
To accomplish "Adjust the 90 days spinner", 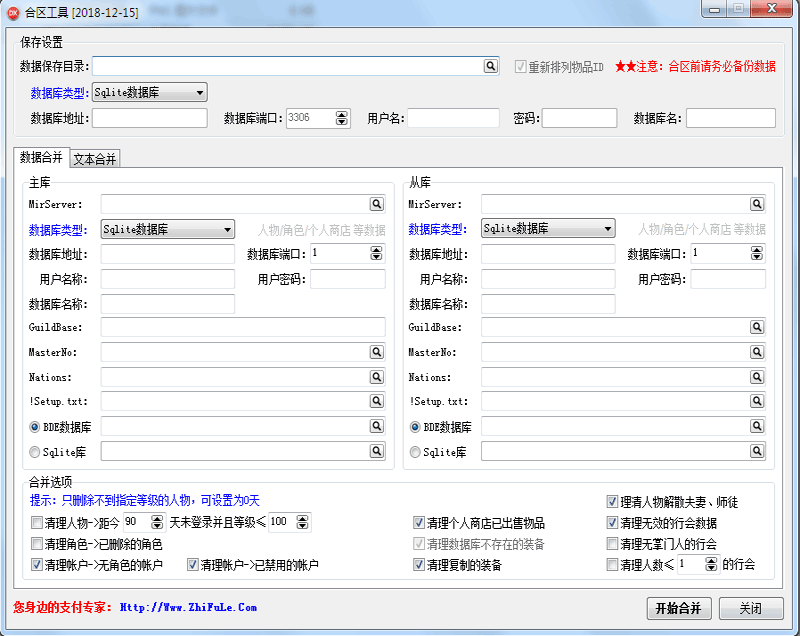I will pos(157,522).
